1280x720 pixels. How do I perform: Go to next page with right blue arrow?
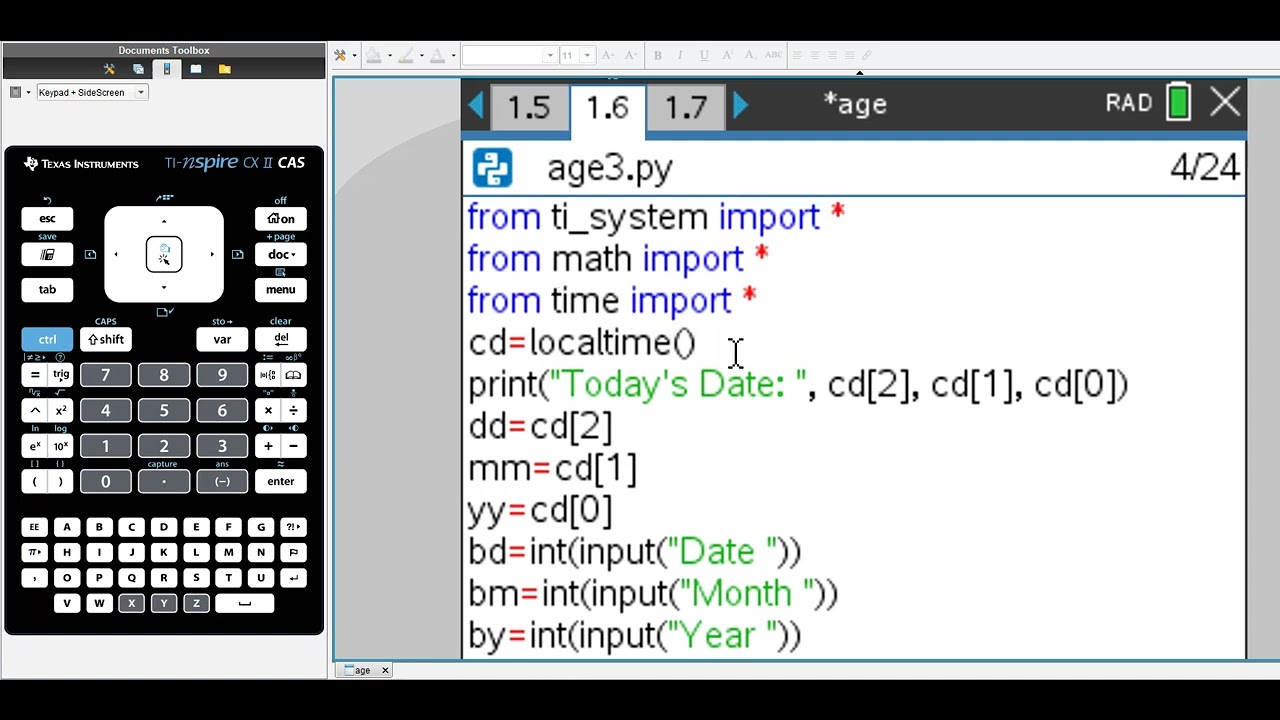click(740, 105)
